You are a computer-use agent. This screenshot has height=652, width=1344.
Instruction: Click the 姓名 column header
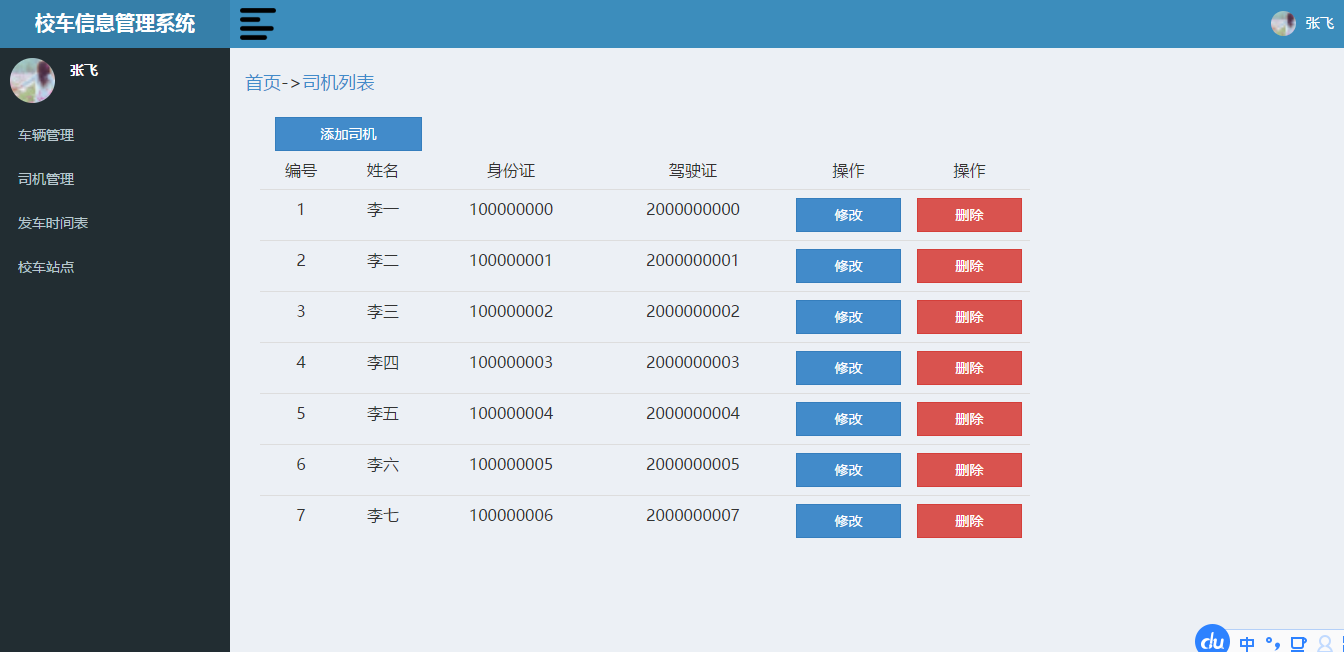(383, 171)
